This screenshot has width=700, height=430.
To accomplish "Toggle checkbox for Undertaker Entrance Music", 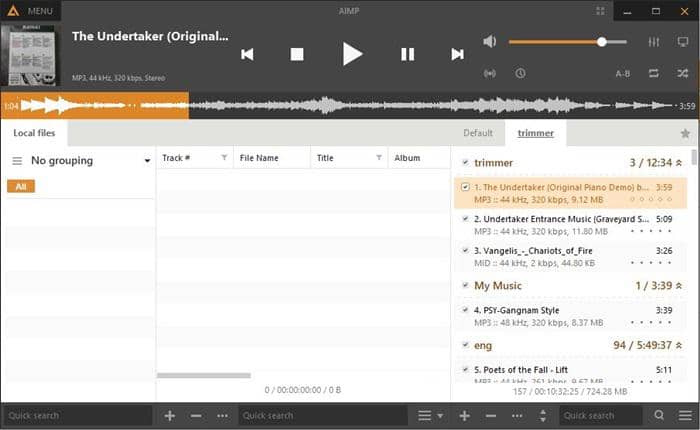I will point(465,219).
